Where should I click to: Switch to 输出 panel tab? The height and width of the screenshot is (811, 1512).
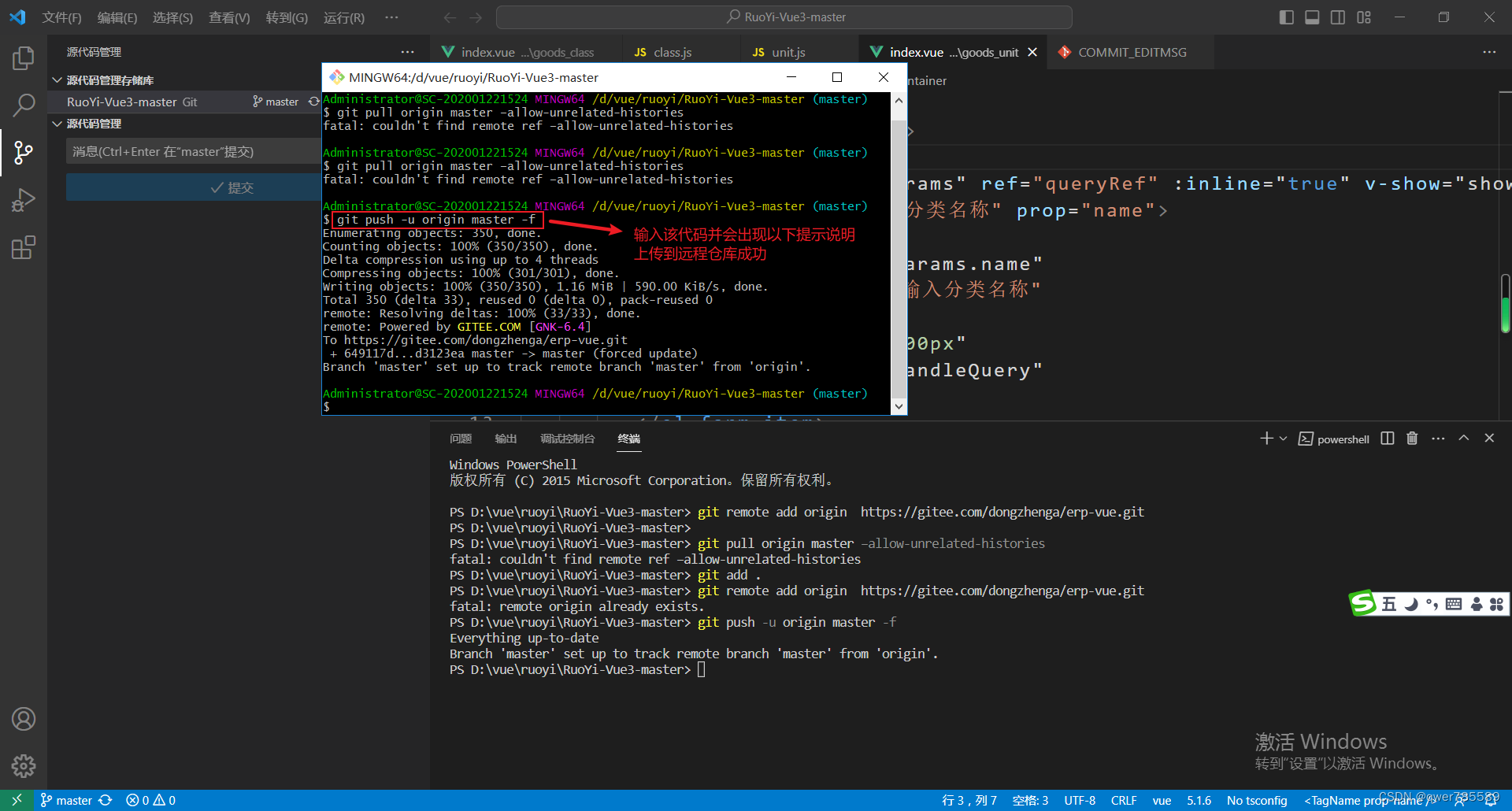506,439
